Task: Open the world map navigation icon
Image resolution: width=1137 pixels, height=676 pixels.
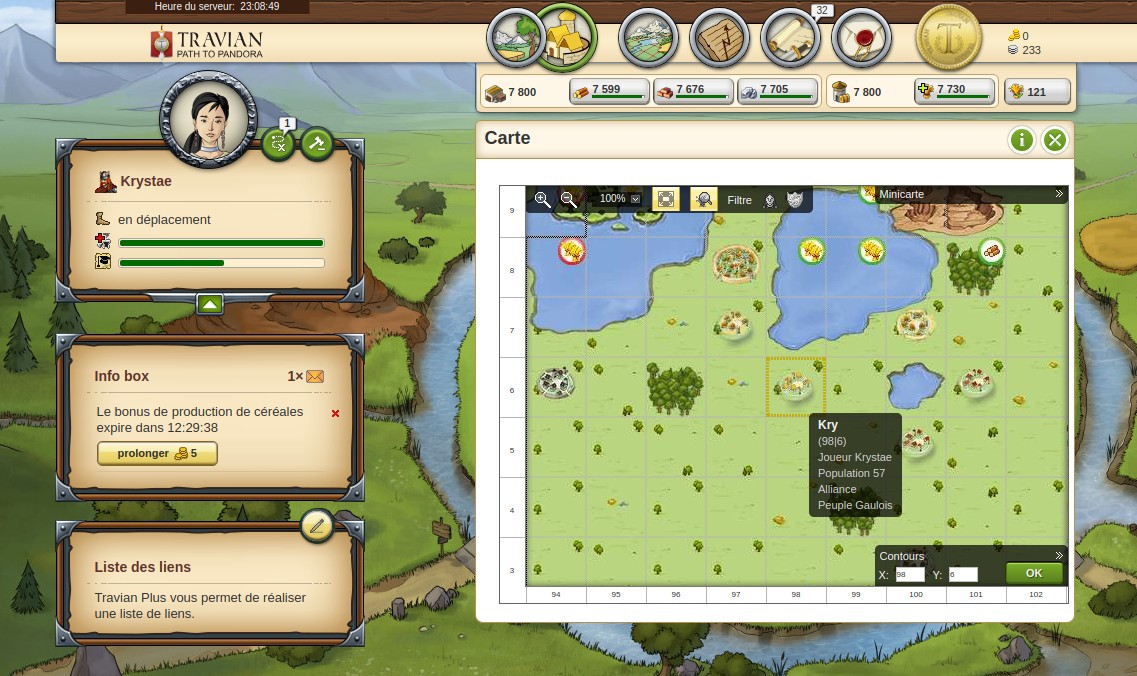Action: click(648, 38)
